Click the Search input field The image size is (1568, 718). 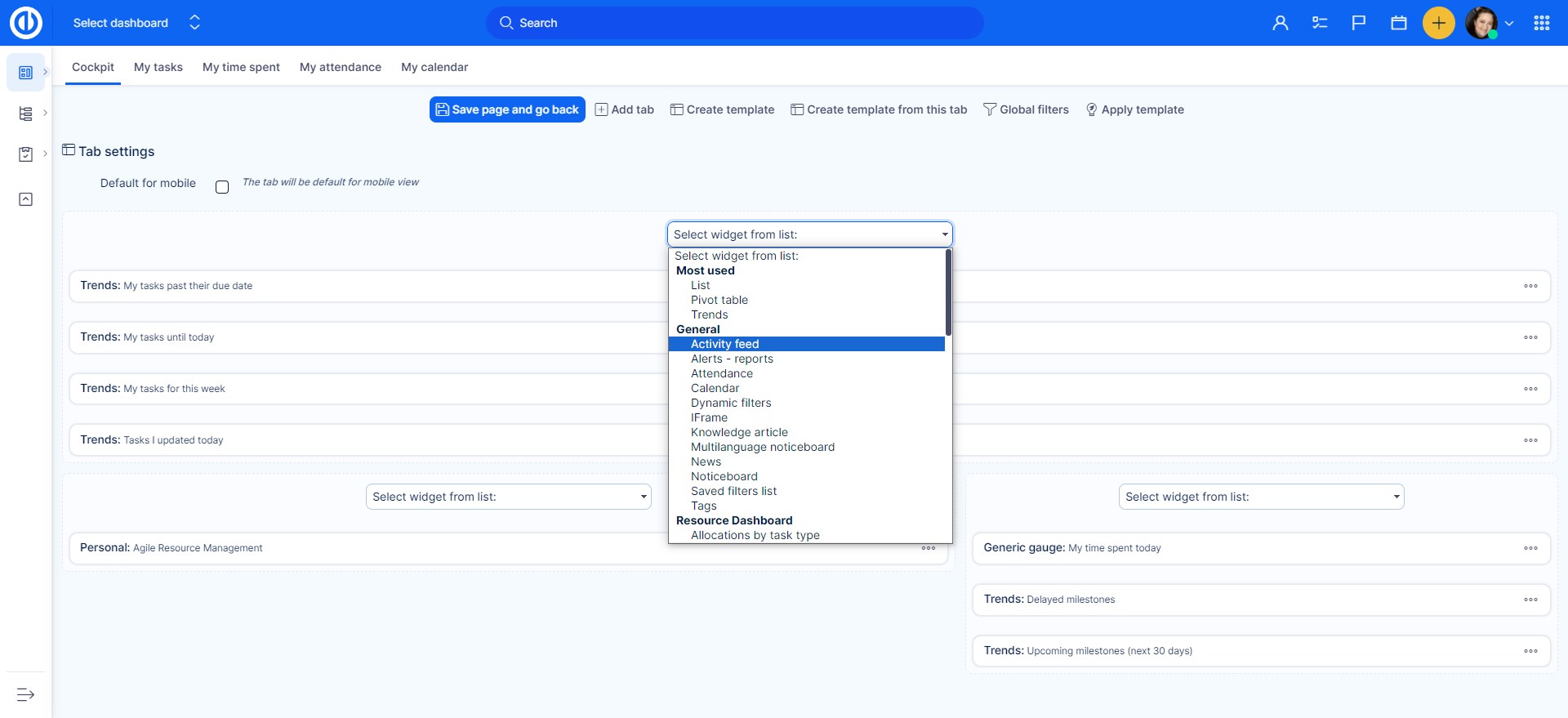pyautogui.click(x=735, y=23)
